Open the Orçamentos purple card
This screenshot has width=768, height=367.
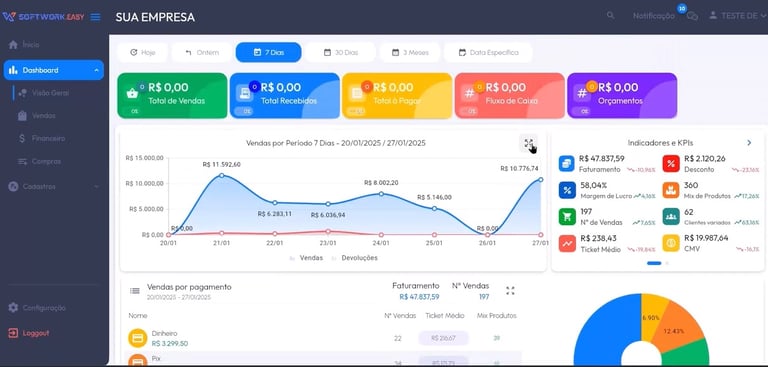tap(622, 96)
